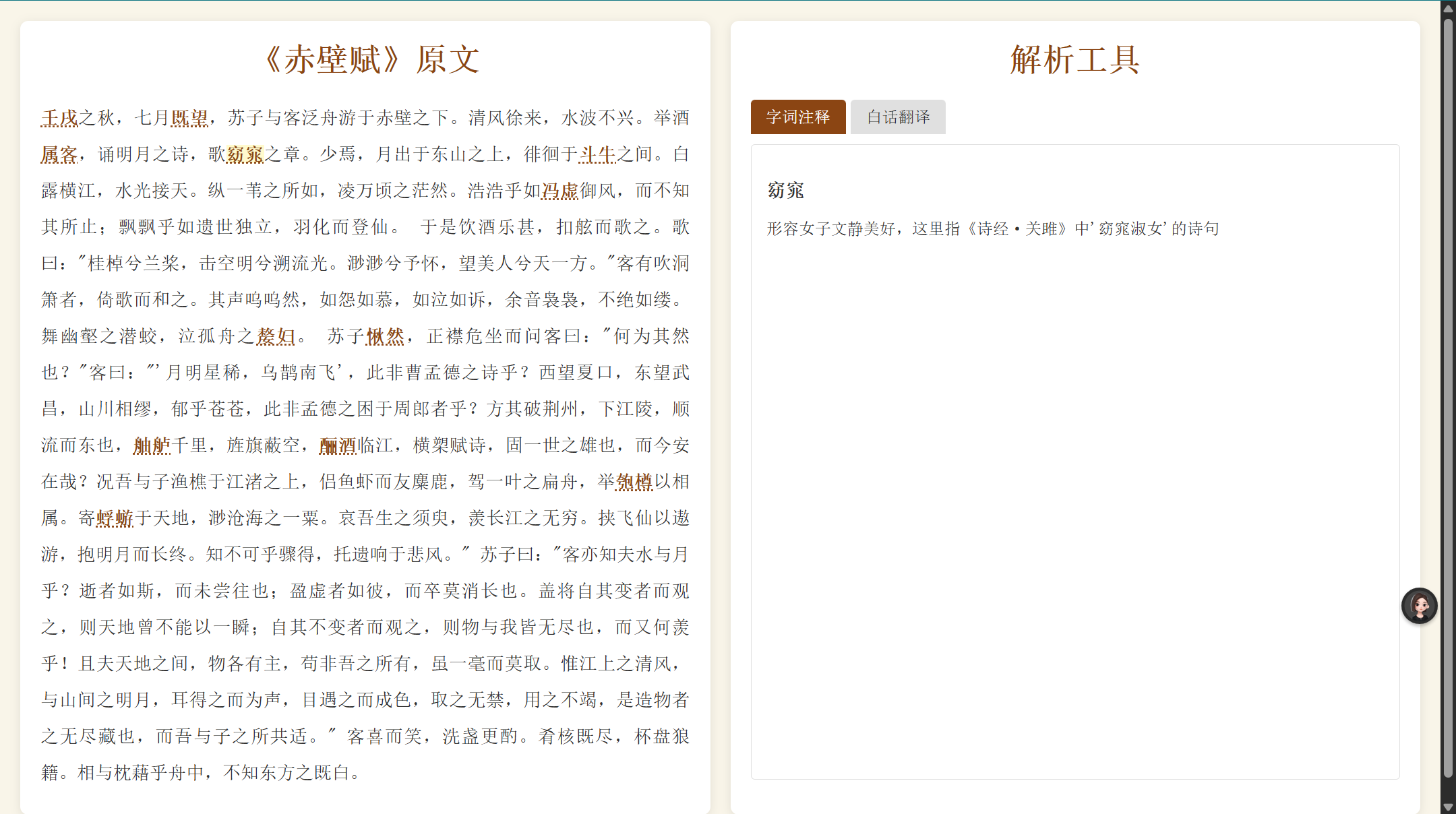View annotation for 舳舻
Screen dimensions: 1456x814
pyautogui.click(x=152, y=445)
